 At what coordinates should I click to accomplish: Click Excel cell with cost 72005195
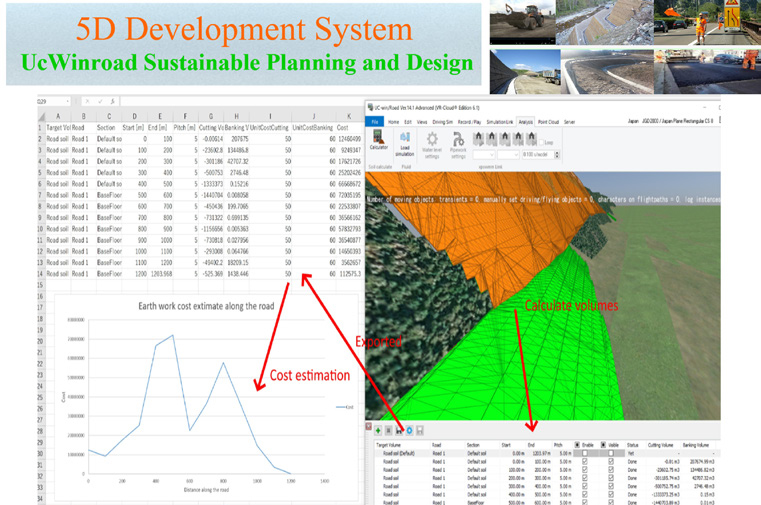pyautogui.click(x=348, y=195)
